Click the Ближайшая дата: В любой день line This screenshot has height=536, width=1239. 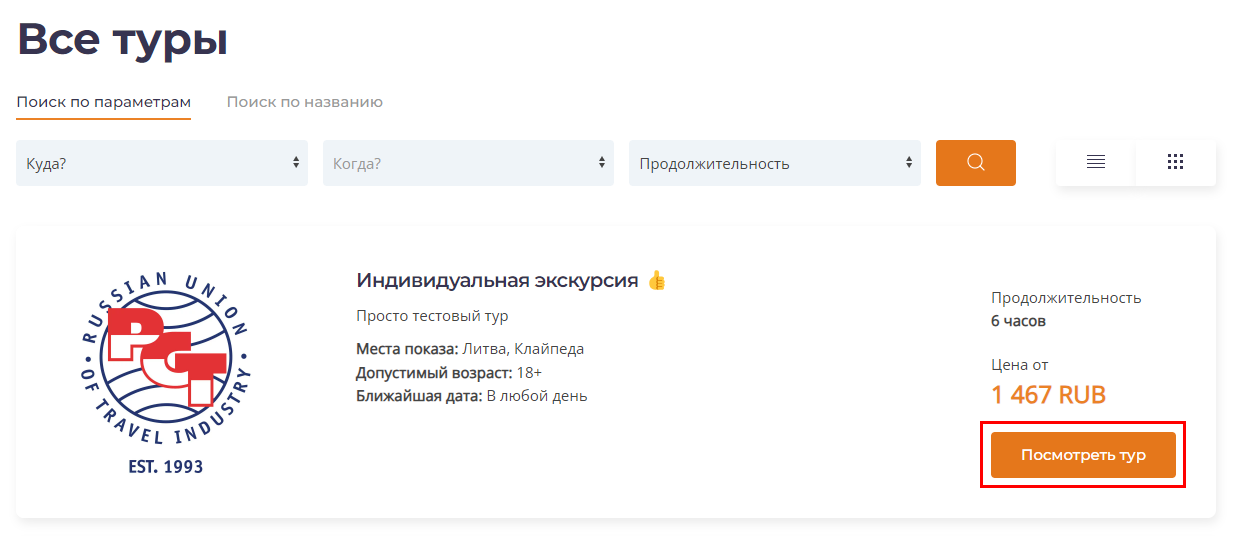pyautogui.click(x=472, y=396)
